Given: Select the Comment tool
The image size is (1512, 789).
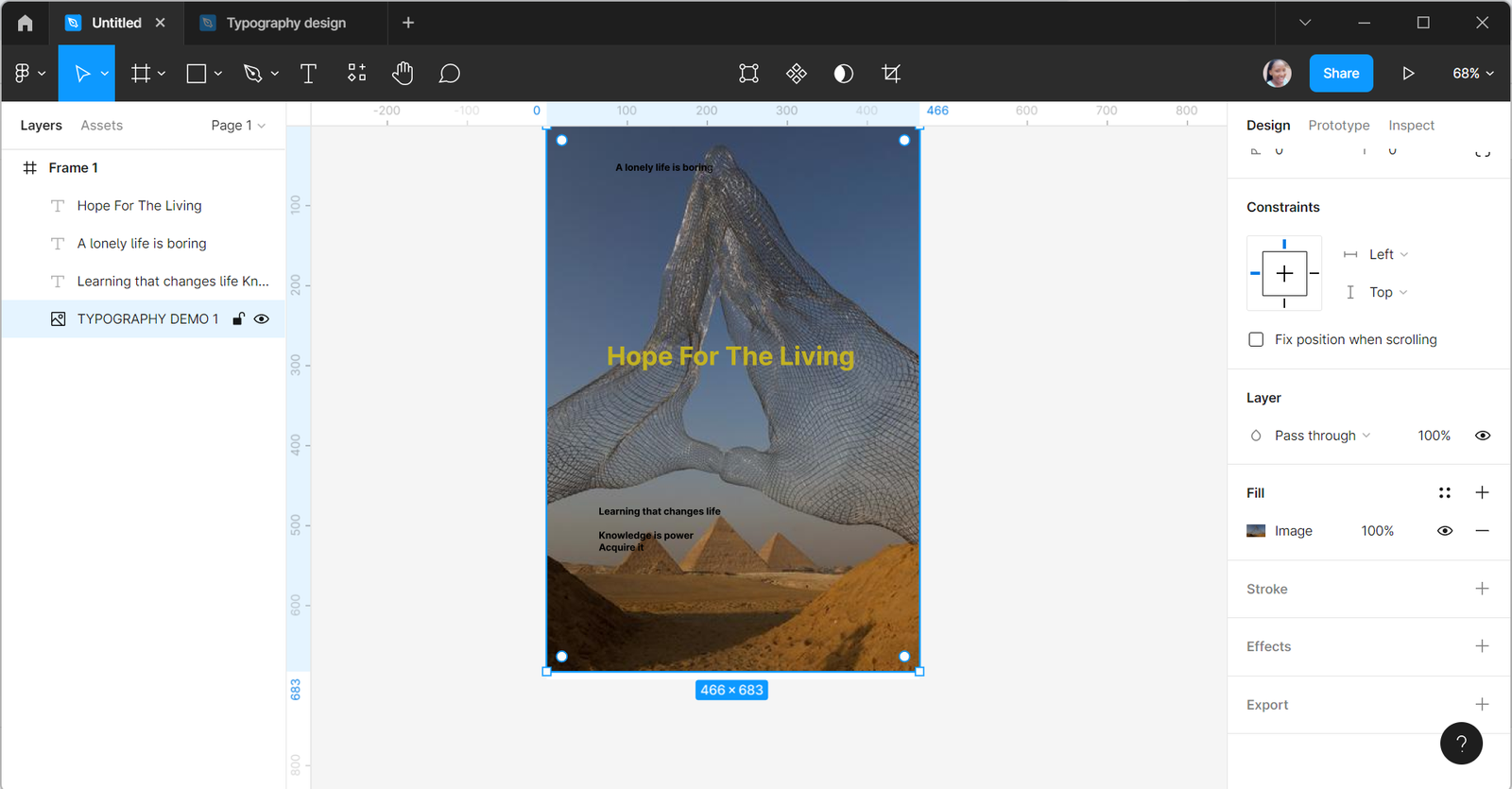Looking at the screenshot, I should [450, 73].
